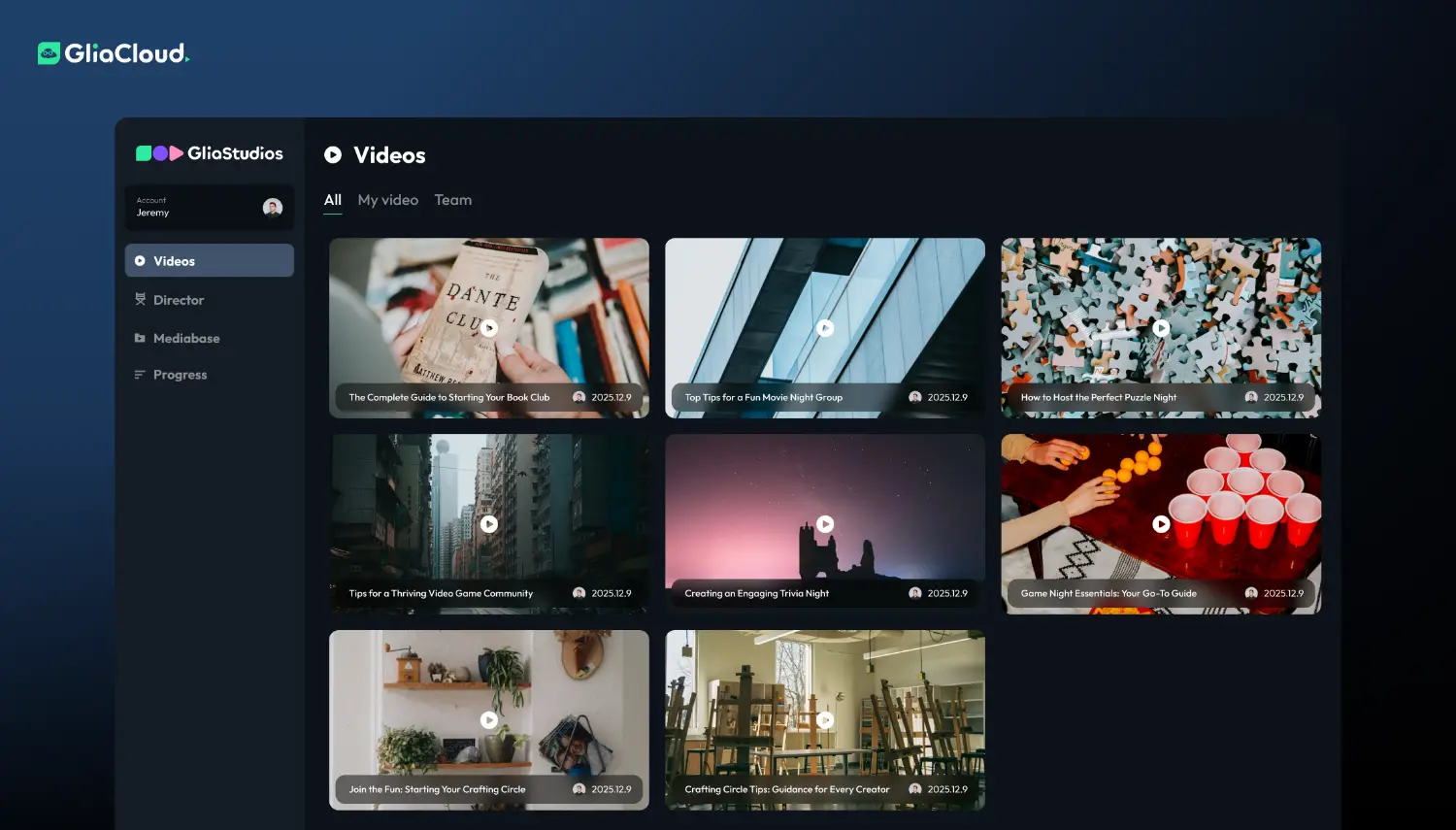Screen dimensions: 1456x830
Task: Click the GliaStudios logo in sidebar
Action: click(x=210, y=153)
